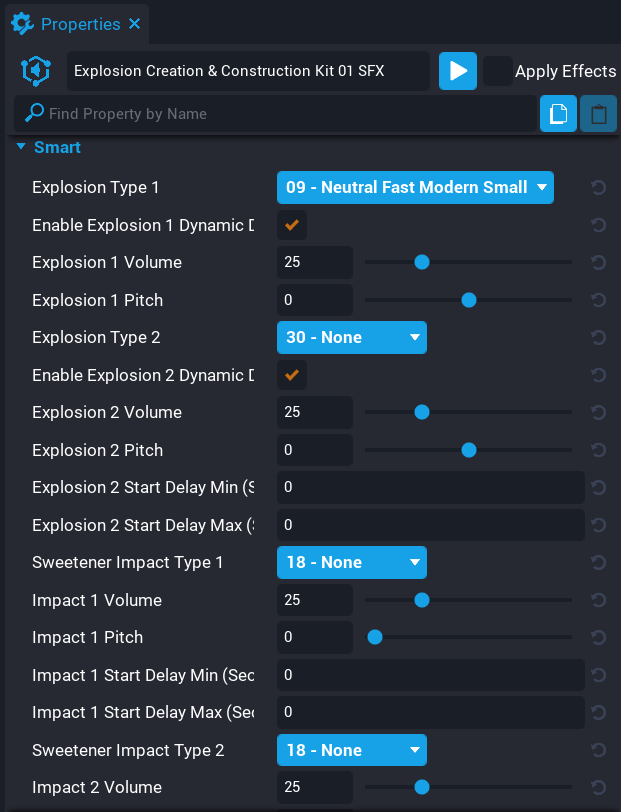This screenshot has height=812, width=621.
Task: Reset the Impact 1 Pitch property
Action: (597, 637)
